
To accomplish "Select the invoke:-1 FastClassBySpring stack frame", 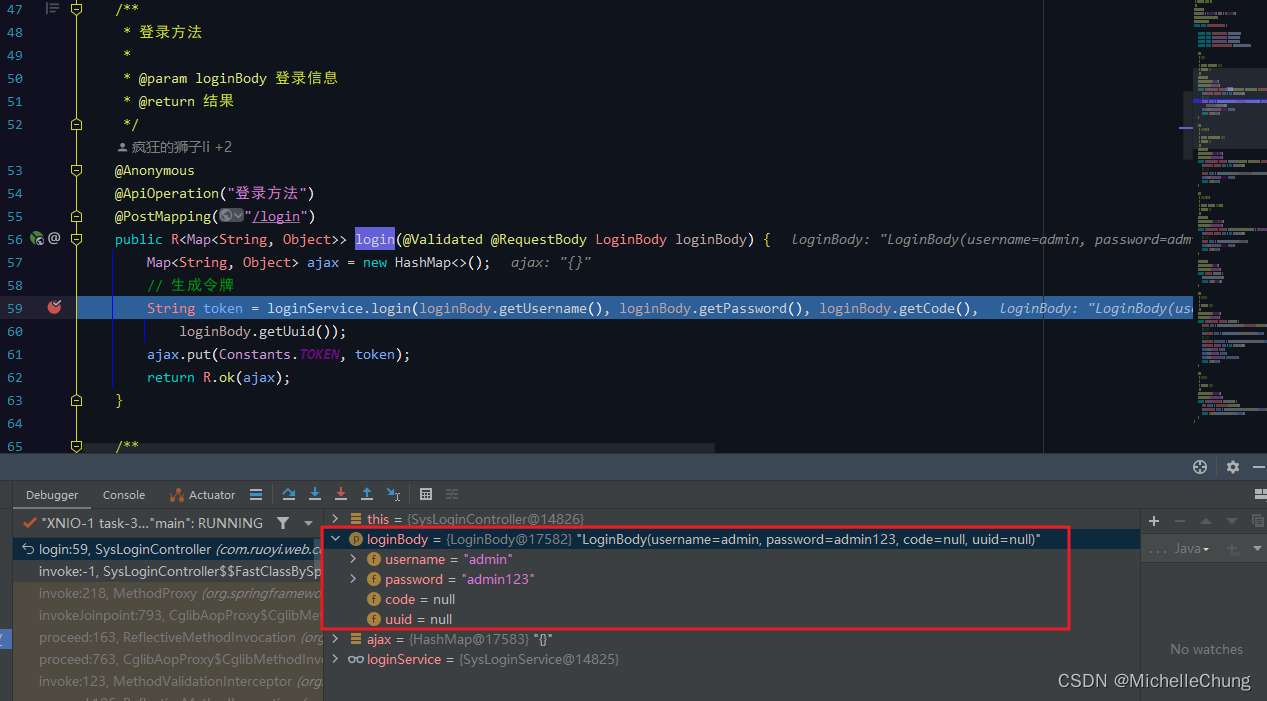I will click(168, 571).
